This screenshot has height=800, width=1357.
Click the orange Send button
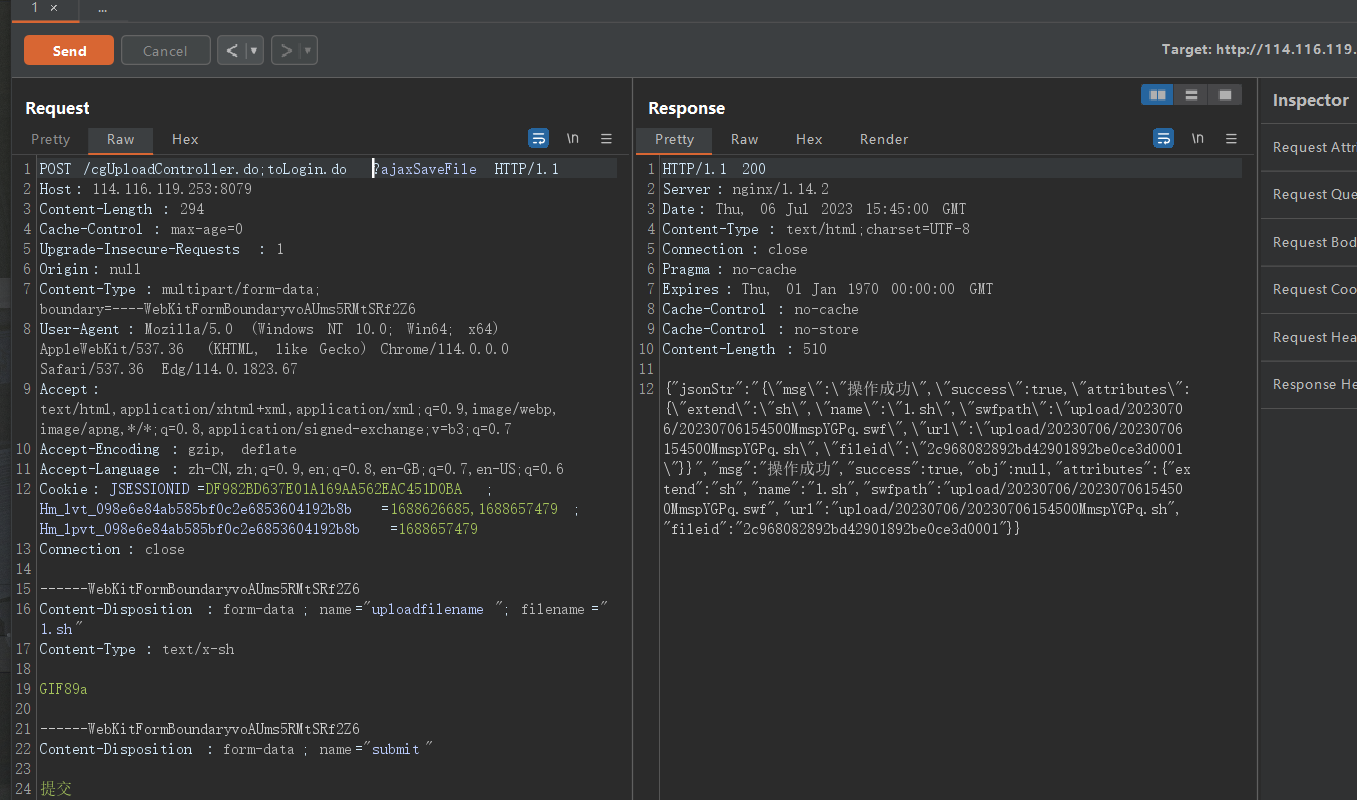point(69,50)
